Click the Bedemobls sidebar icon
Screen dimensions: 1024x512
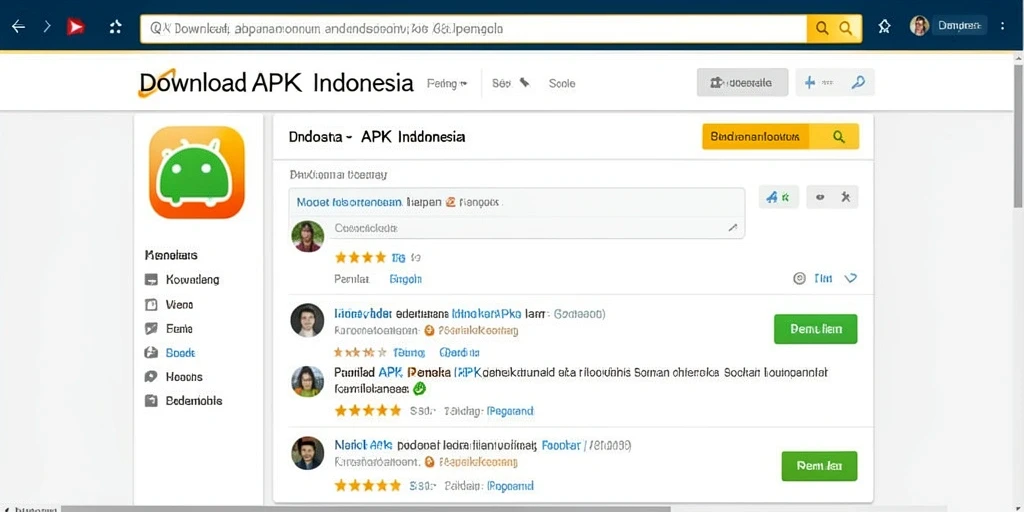151,401
